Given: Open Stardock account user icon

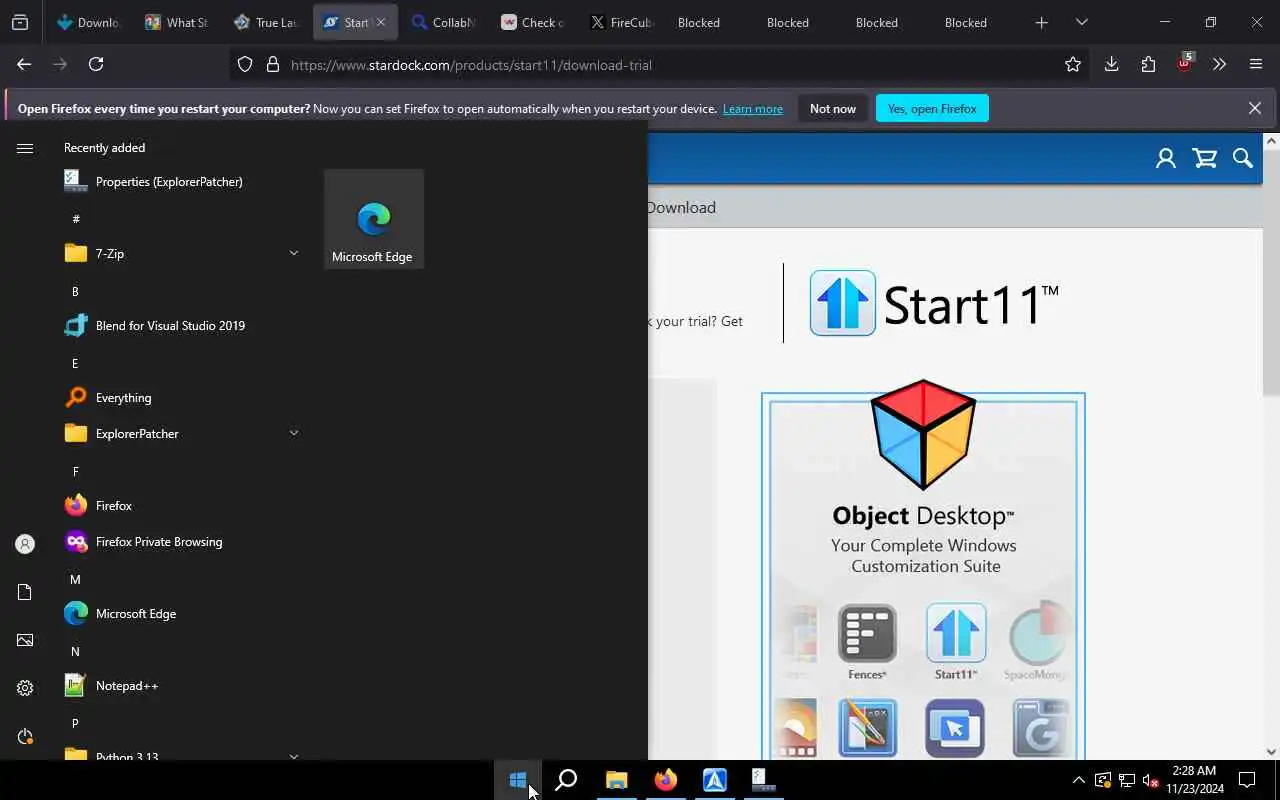Looking at the screenshot, I should 1166,158.
